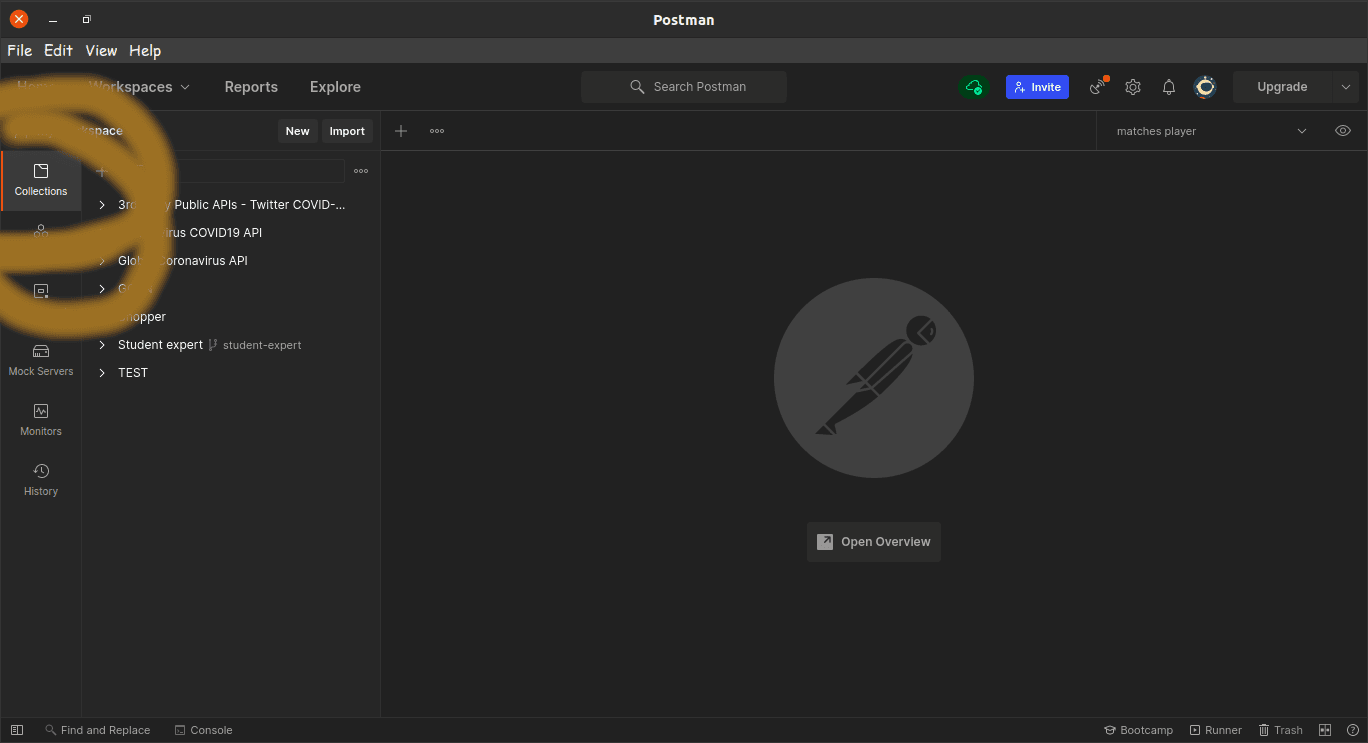Open the notifications bell
The height and width of the screenshot is (743, 1368).
click(1169, 87)
